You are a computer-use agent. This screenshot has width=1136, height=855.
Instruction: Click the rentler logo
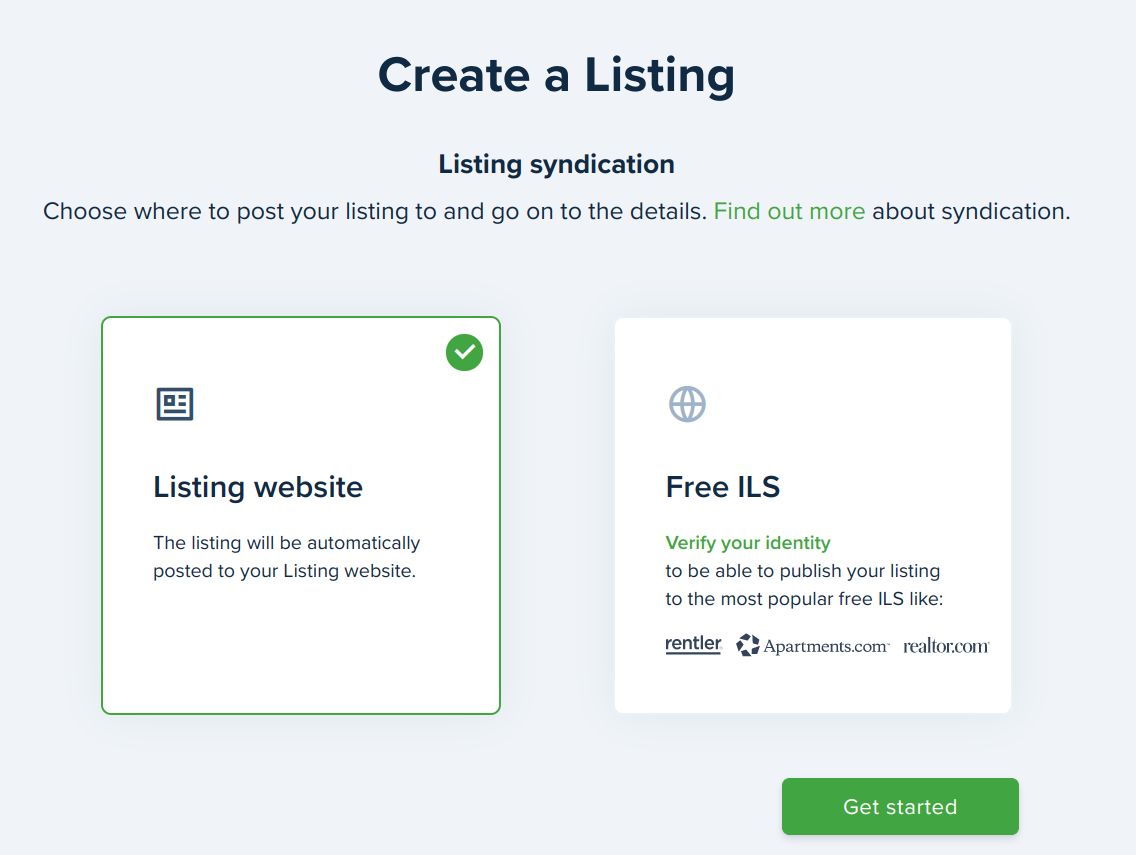pyautogui.click(x=693, y=645)
